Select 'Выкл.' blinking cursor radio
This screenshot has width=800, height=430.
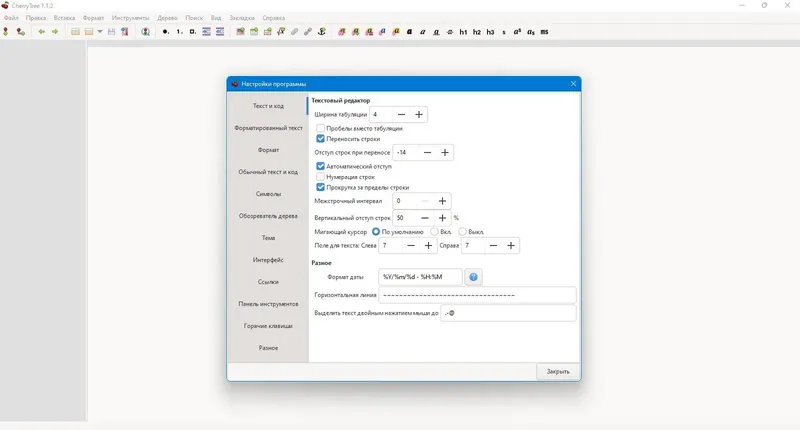click(462, 232)
